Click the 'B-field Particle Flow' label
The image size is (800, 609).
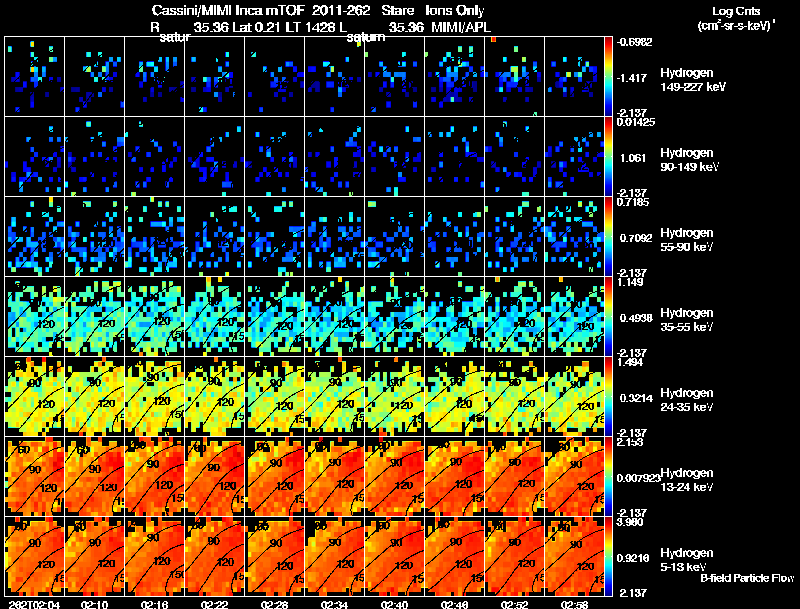point(747,578)
